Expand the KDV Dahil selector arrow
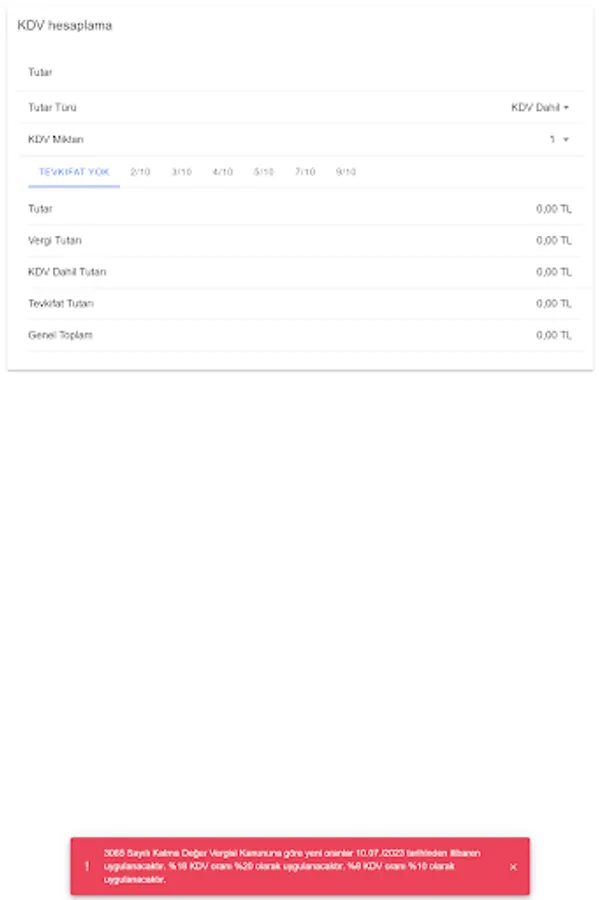The width and height of the screenshot is (599, 900). (566, 106)
